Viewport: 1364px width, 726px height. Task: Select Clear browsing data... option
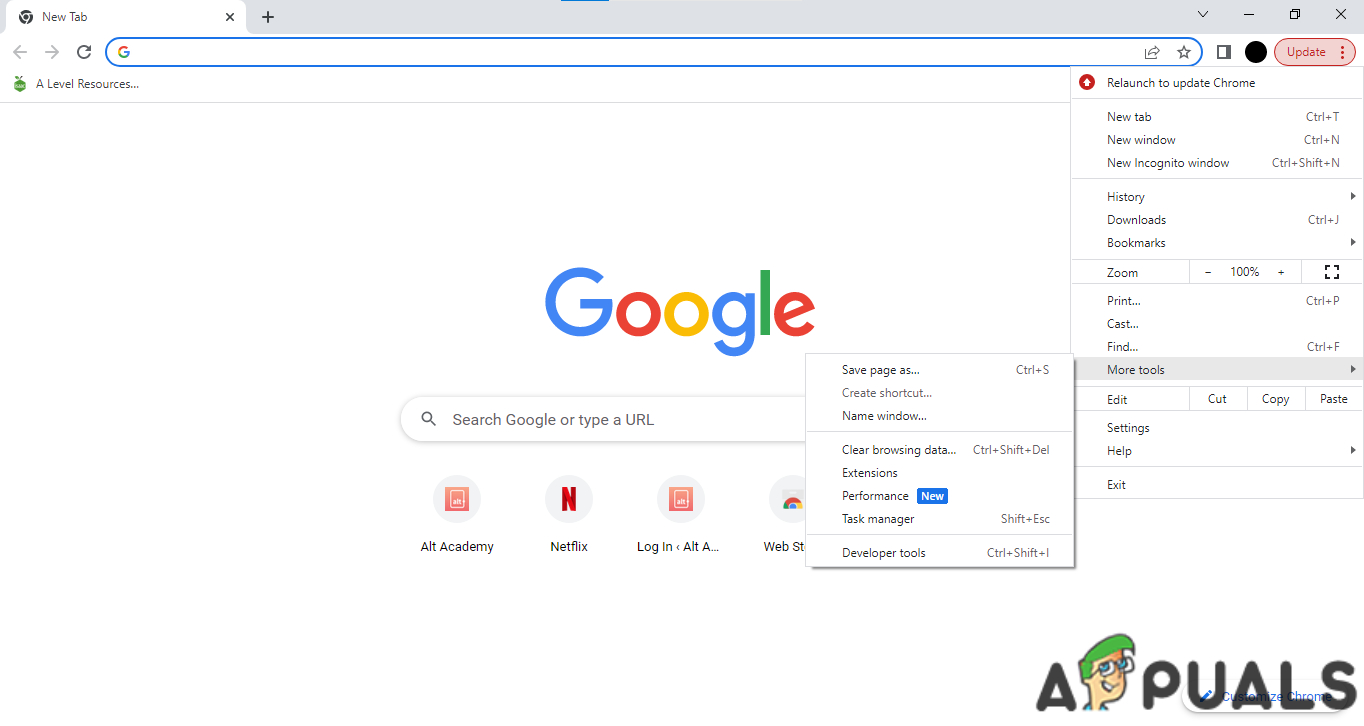[x=940, y=450]
